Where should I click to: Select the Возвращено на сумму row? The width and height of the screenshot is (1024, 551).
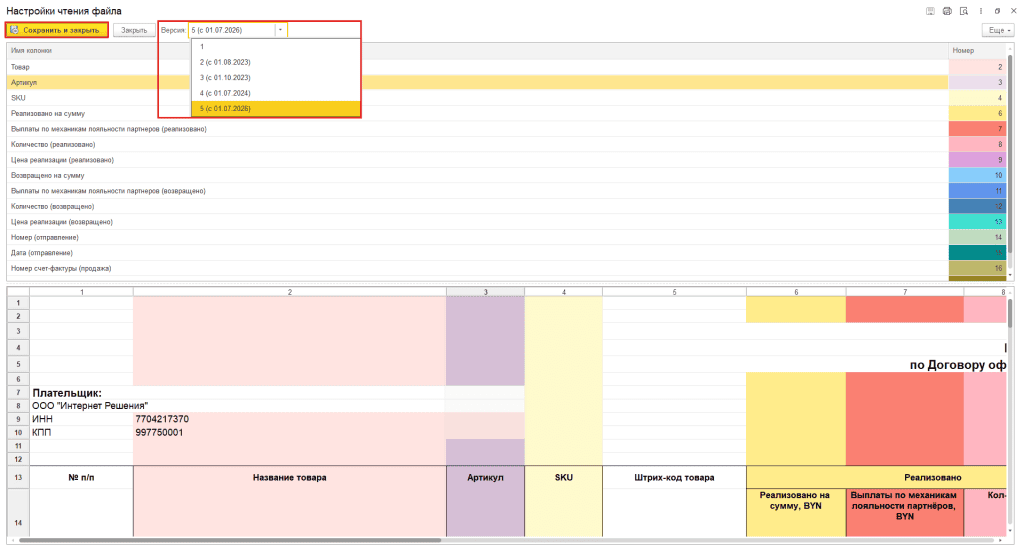tap(477, 176)
